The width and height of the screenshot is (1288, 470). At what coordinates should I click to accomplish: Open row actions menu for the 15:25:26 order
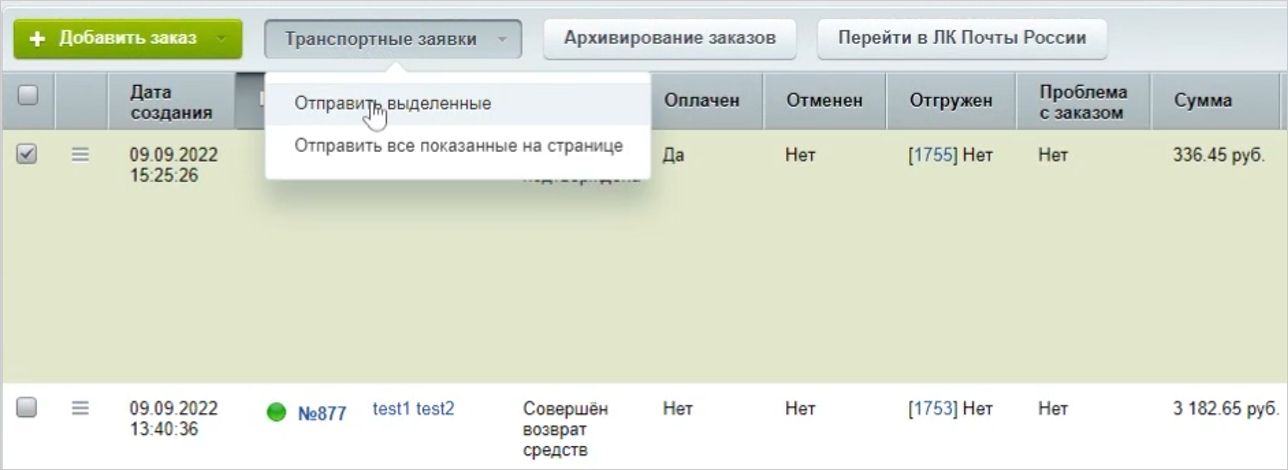click(x=81, y=155)
